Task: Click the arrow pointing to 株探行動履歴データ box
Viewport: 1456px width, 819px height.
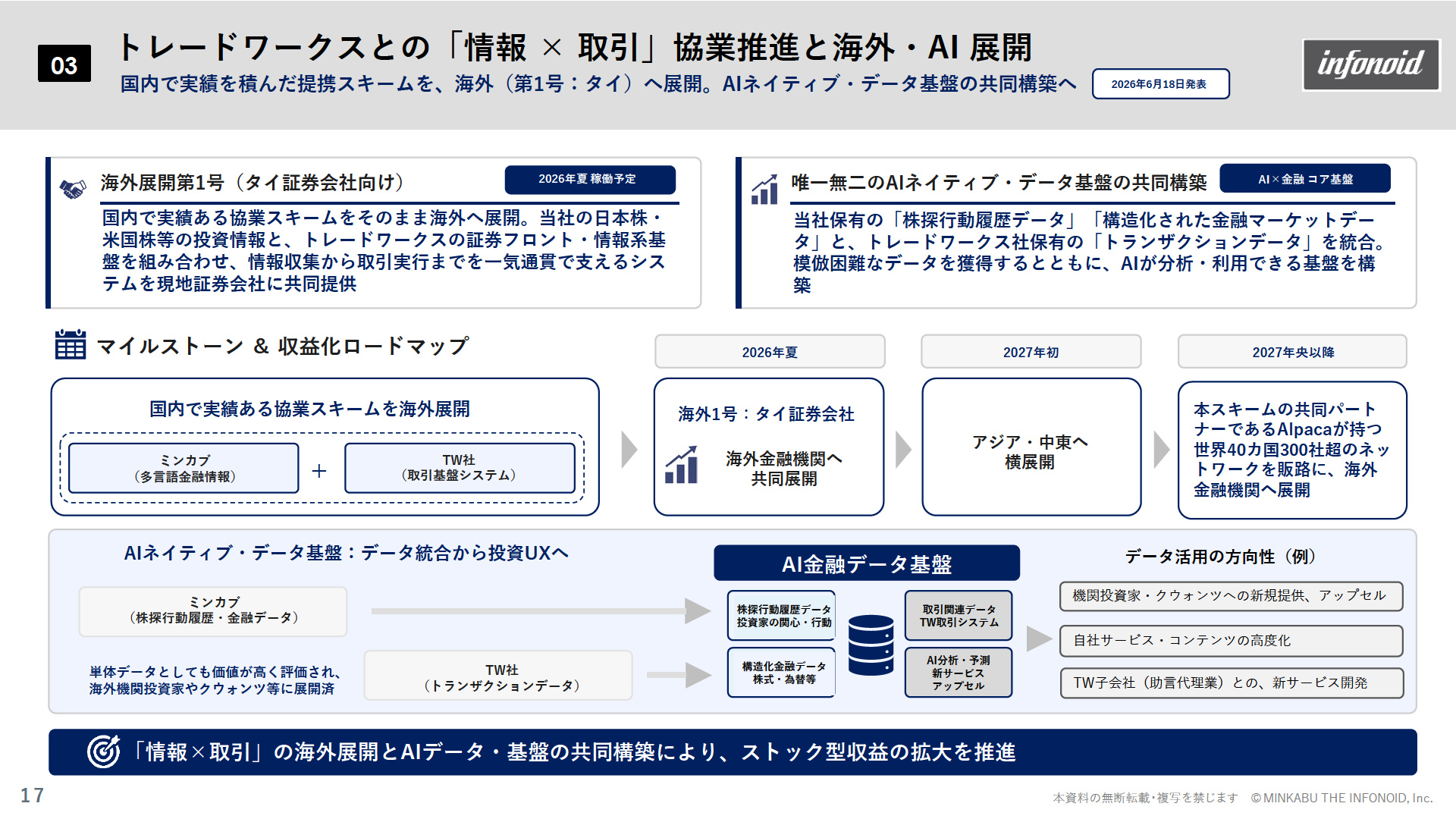Action: [x=541, y=610]
